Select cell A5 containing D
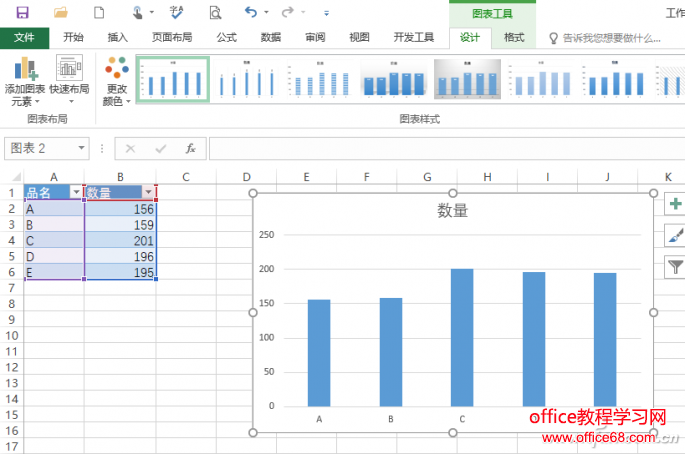The height and width of the screenshot is (454, 685). (x=54, y=256)
